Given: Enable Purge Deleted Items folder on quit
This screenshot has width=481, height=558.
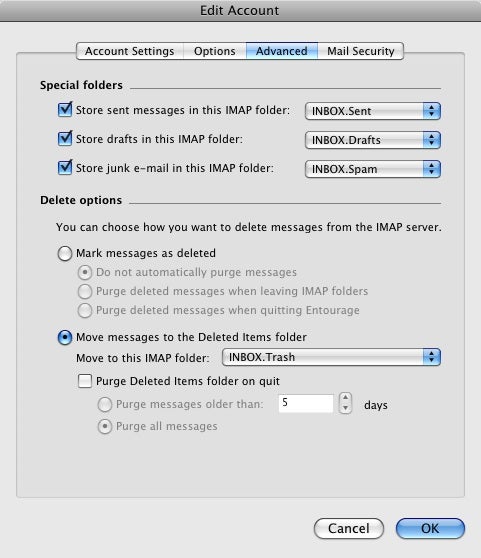Looking at the screenshot, I should click(x=85, y=381).
